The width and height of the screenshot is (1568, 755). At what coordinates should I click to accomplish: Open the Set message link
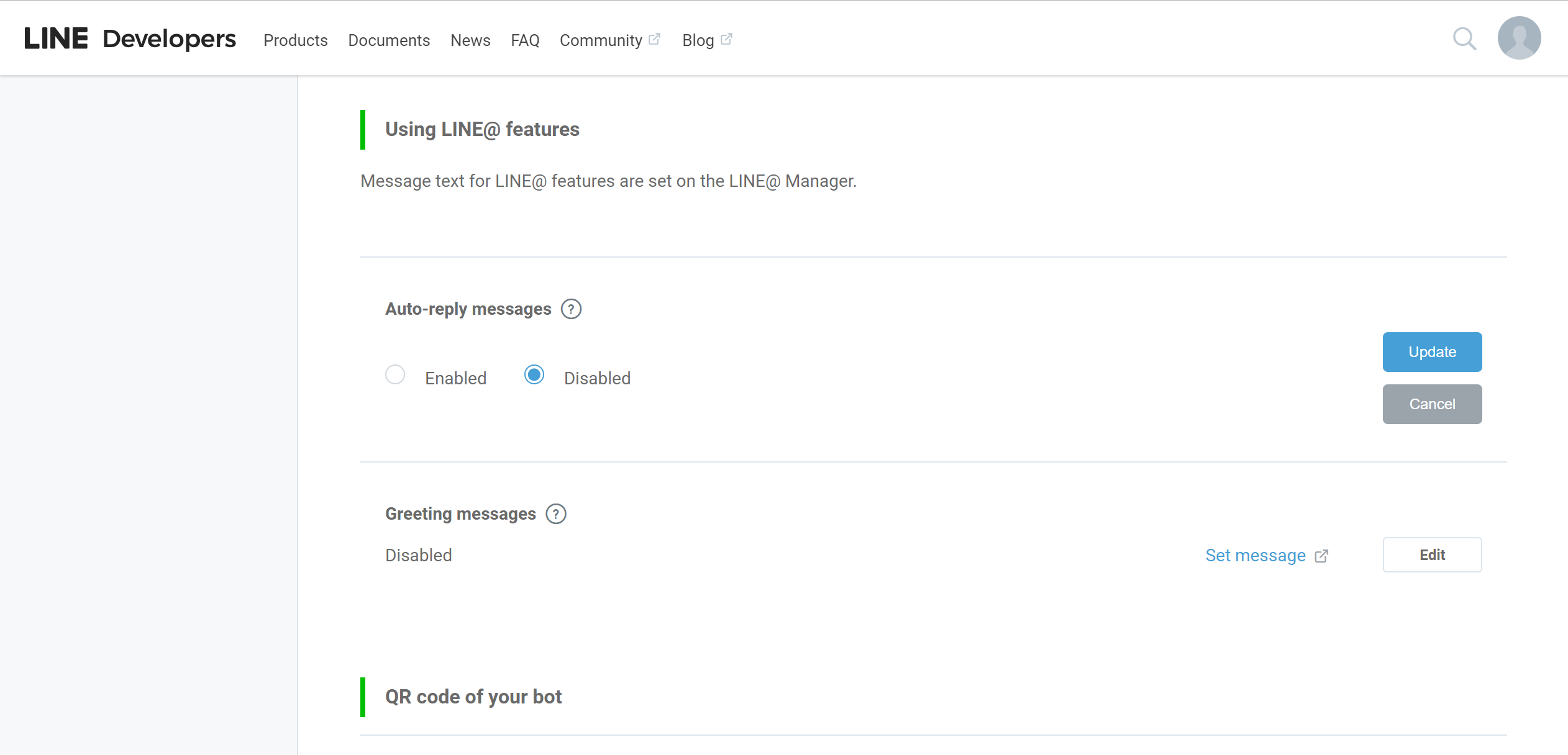(1255, 555)
